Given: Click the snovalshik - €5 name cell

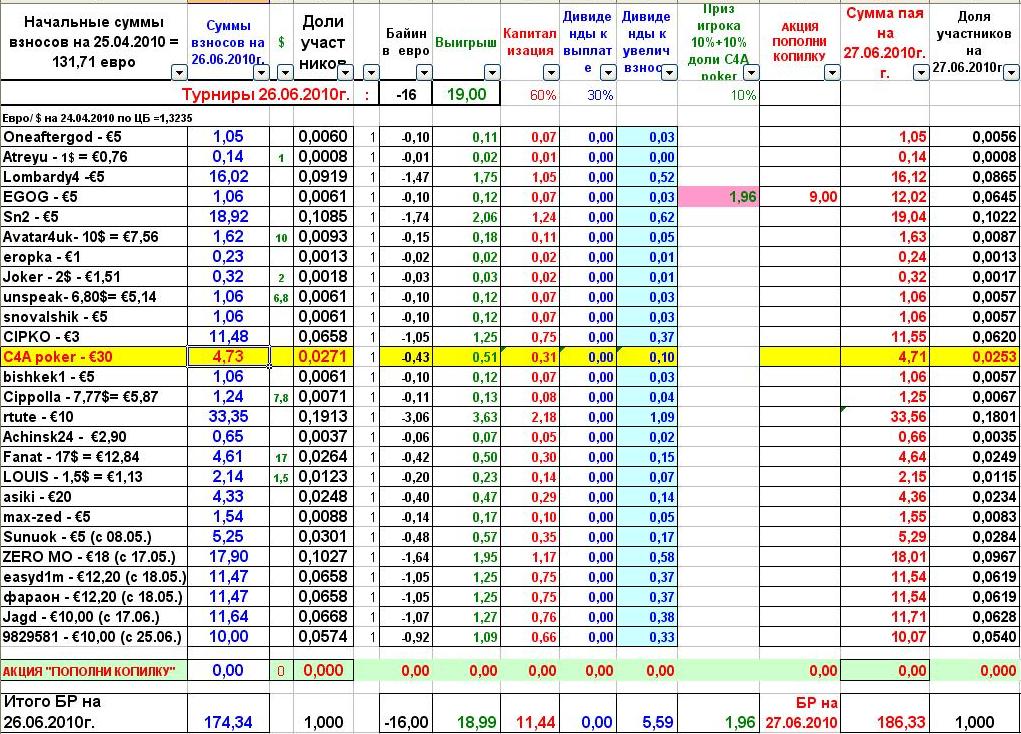Looking at the screenshot, I should [x=94, y=317].
